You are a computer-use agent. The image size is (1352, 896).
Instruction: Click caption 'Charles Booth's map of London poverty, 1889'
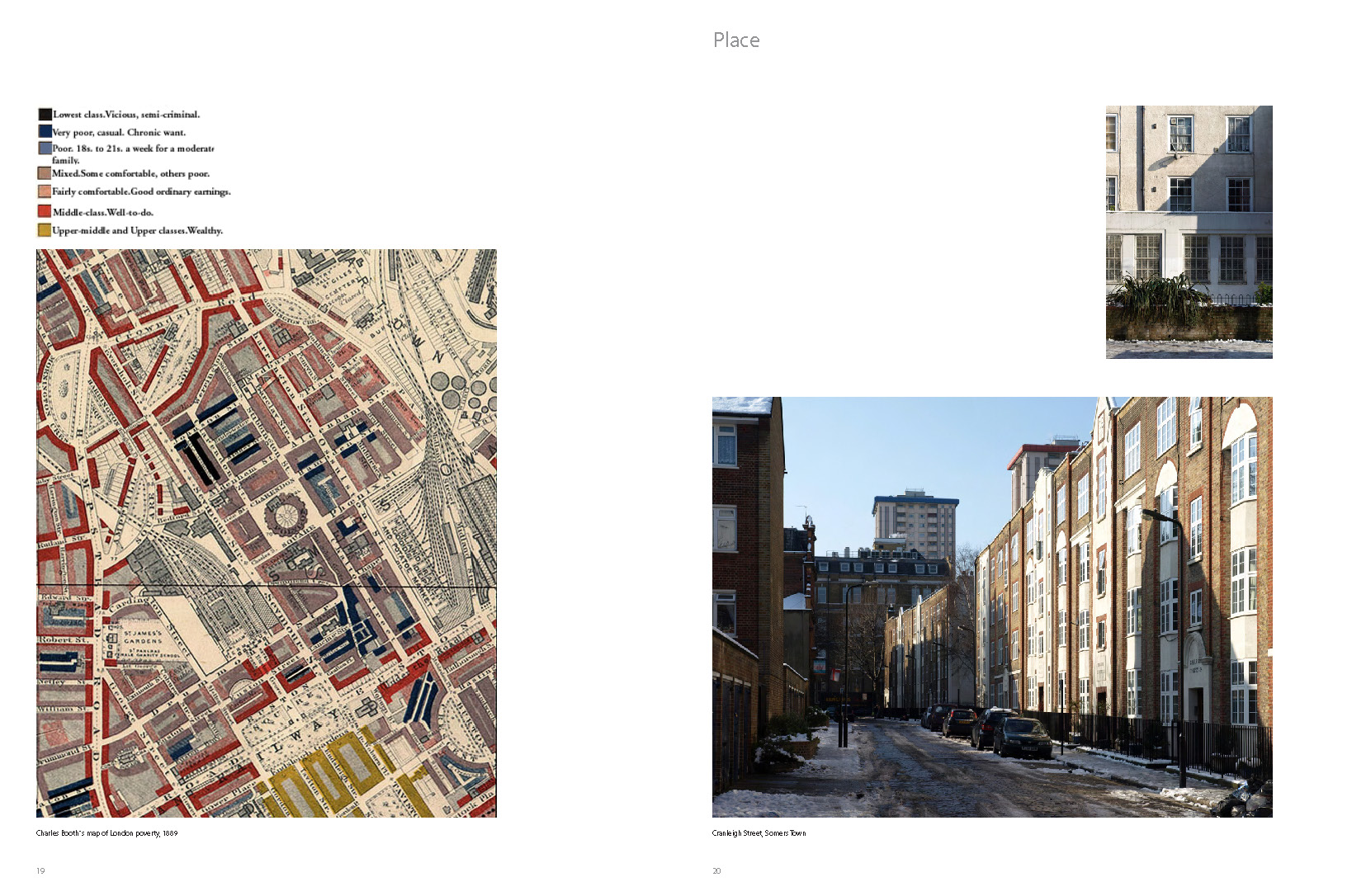[x=106, y=833]
